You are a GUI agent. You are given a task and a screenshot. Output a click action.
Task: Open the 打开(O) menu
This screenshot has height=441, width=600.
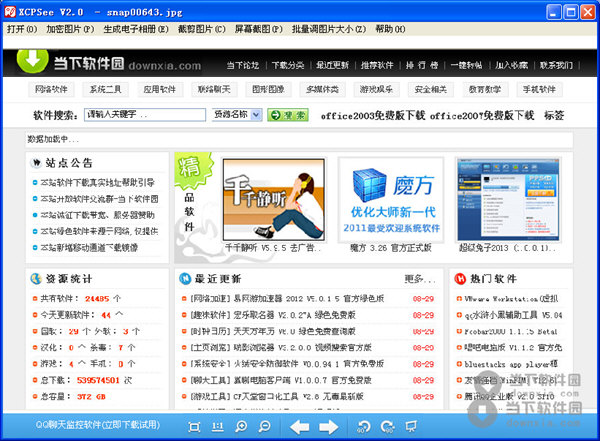point(22,29)
